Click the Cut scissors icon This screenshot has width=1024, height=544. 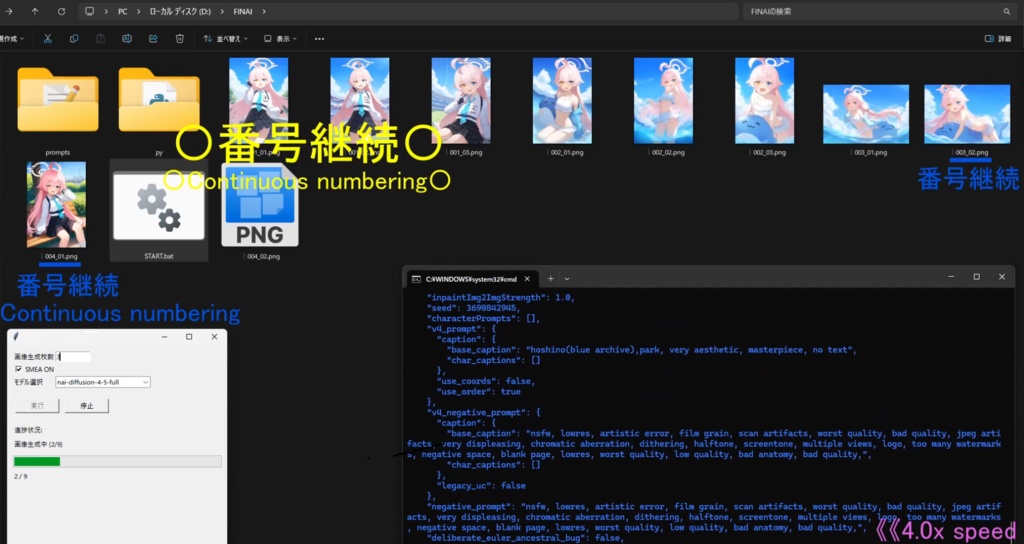48,39
